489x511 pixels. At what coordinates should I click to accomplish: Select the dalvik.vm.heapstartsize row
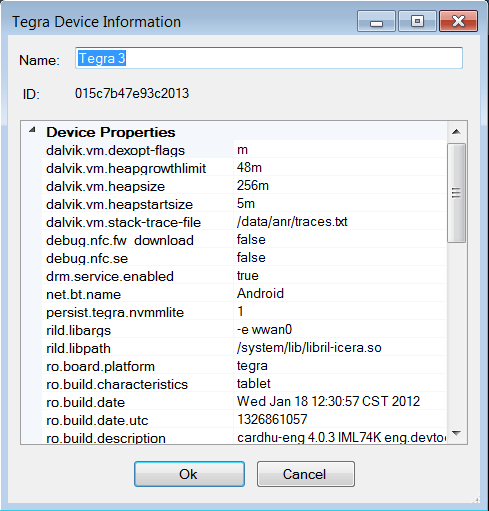244,204
